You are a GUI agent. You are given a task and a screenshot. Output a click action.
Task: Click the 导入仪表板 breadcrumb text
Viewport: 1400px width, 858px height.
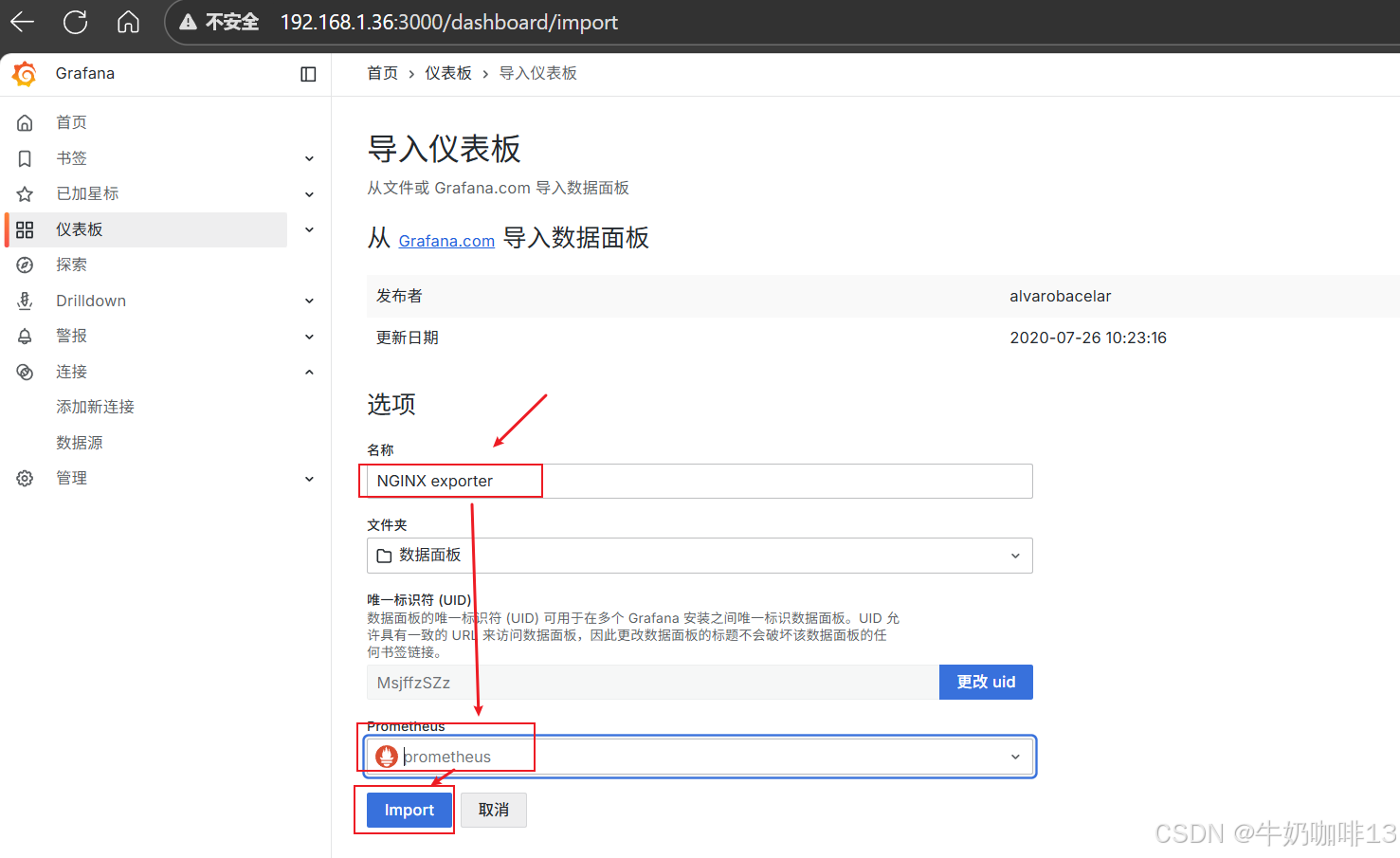pyautogui.click(x=538, y=73)
